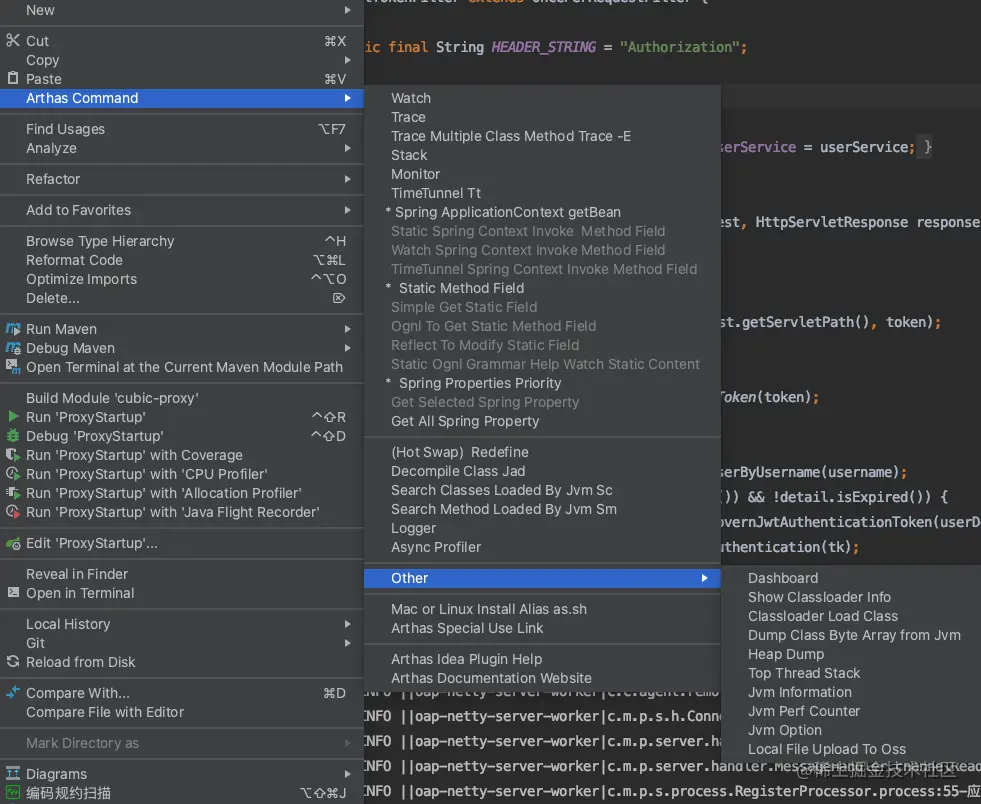Choose Get All Spring Property
The height and width of the screenshot is (804, 981).
[542, 421]
